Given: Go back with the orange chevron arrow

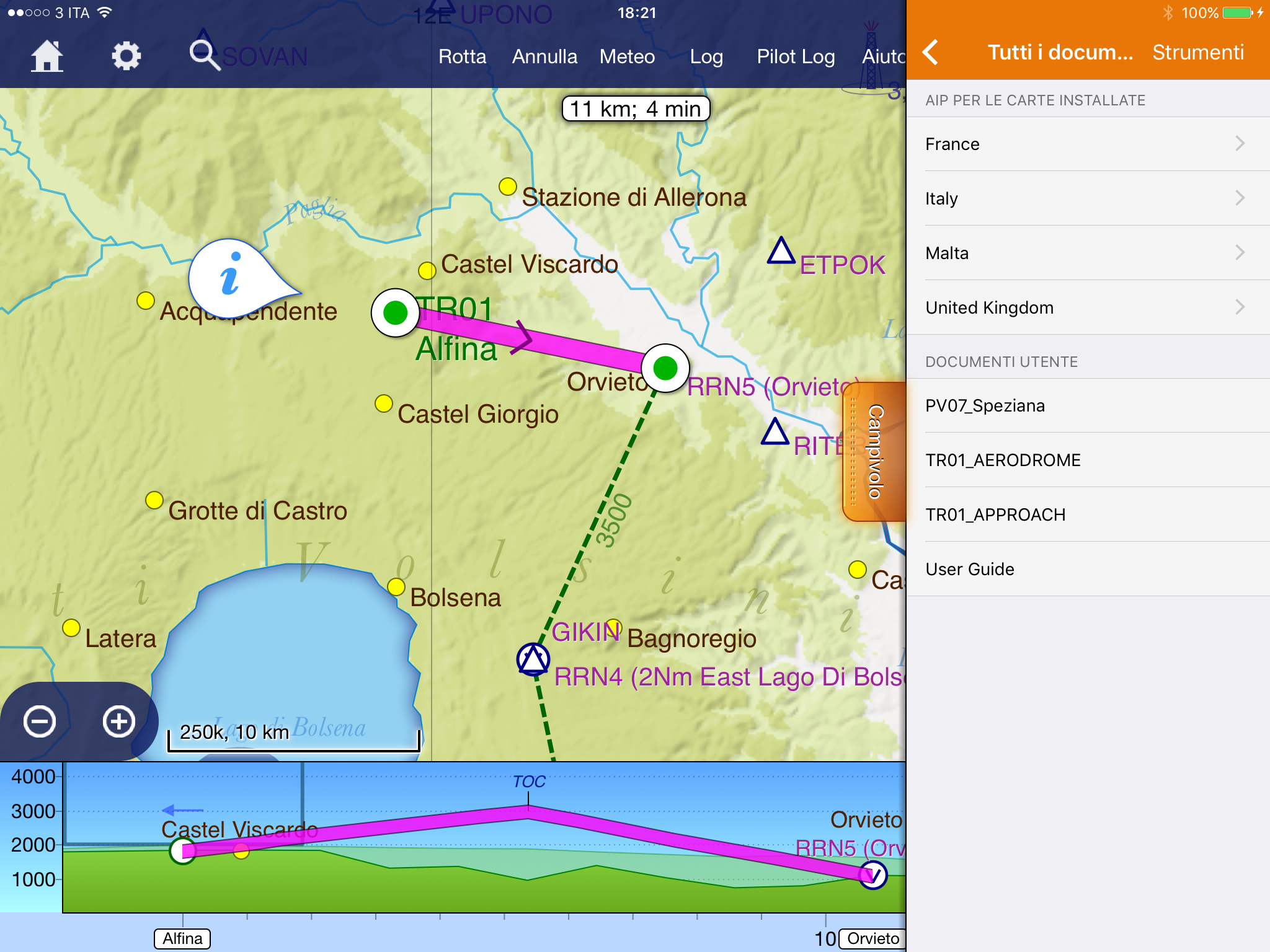Looking at the screenshot, I should tap(930, 53).
